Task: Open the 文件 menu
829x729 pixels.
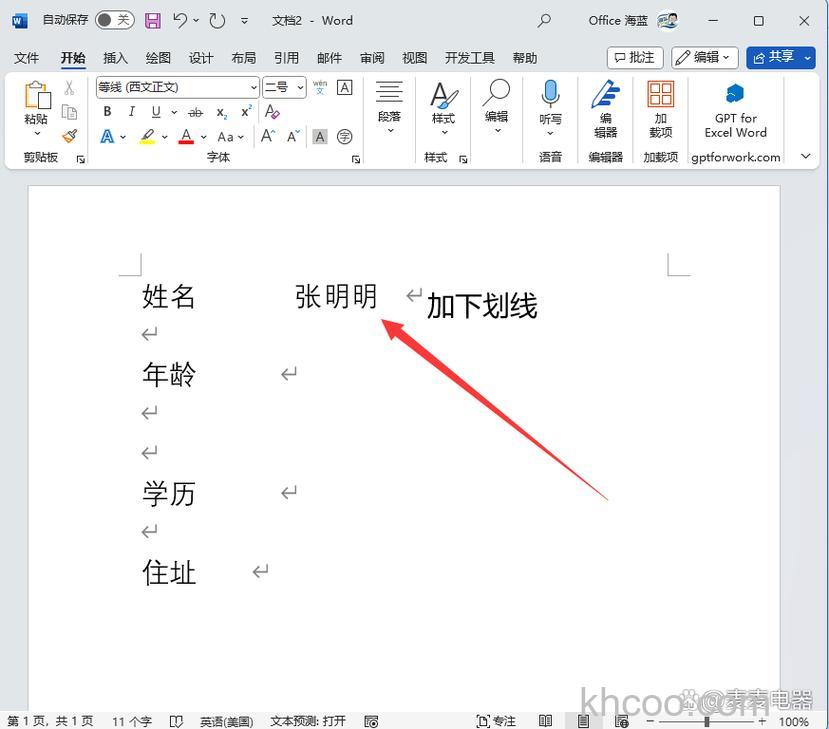Action: 27,57
